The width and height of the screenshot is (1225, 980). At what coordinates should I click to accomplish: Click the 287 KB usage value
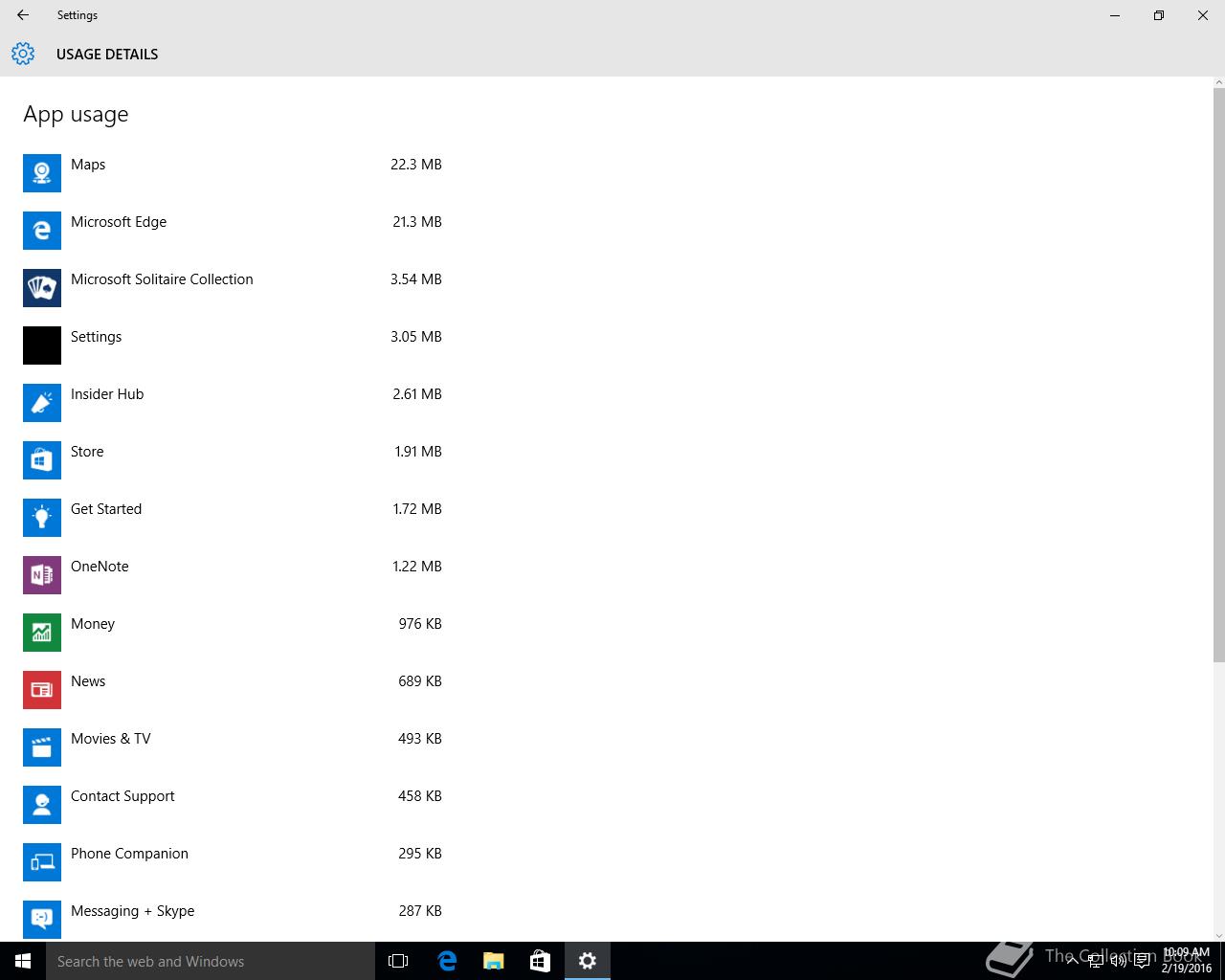[420, 911]
